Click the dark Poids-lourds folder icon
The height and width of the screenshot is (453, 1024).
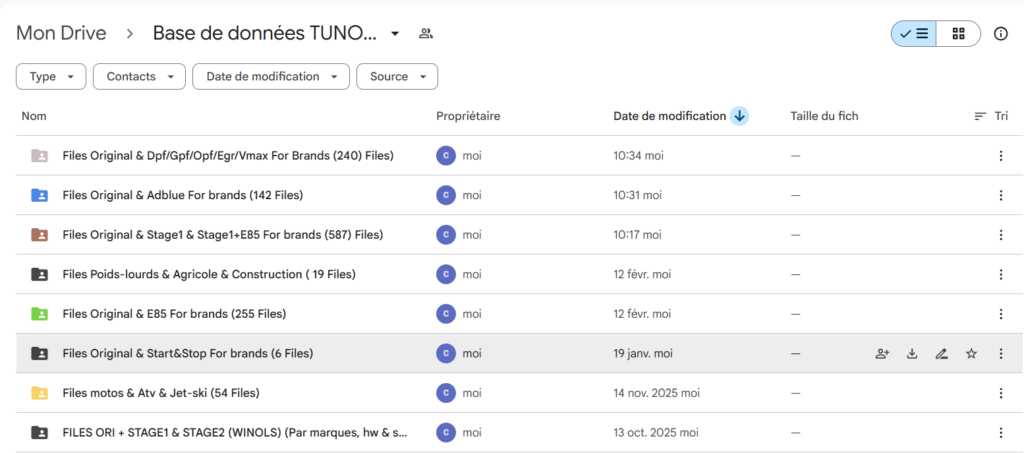tap(39, 274)
